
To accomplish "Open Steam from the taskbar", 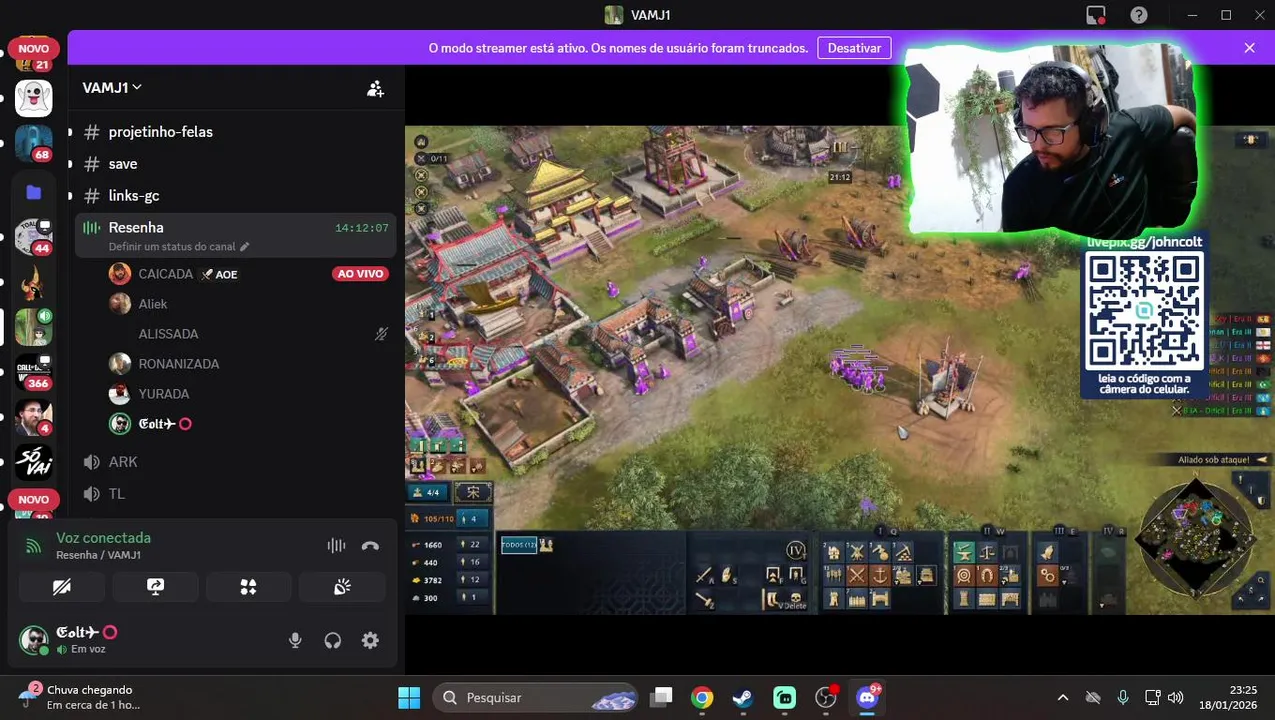I will (743, 698).
